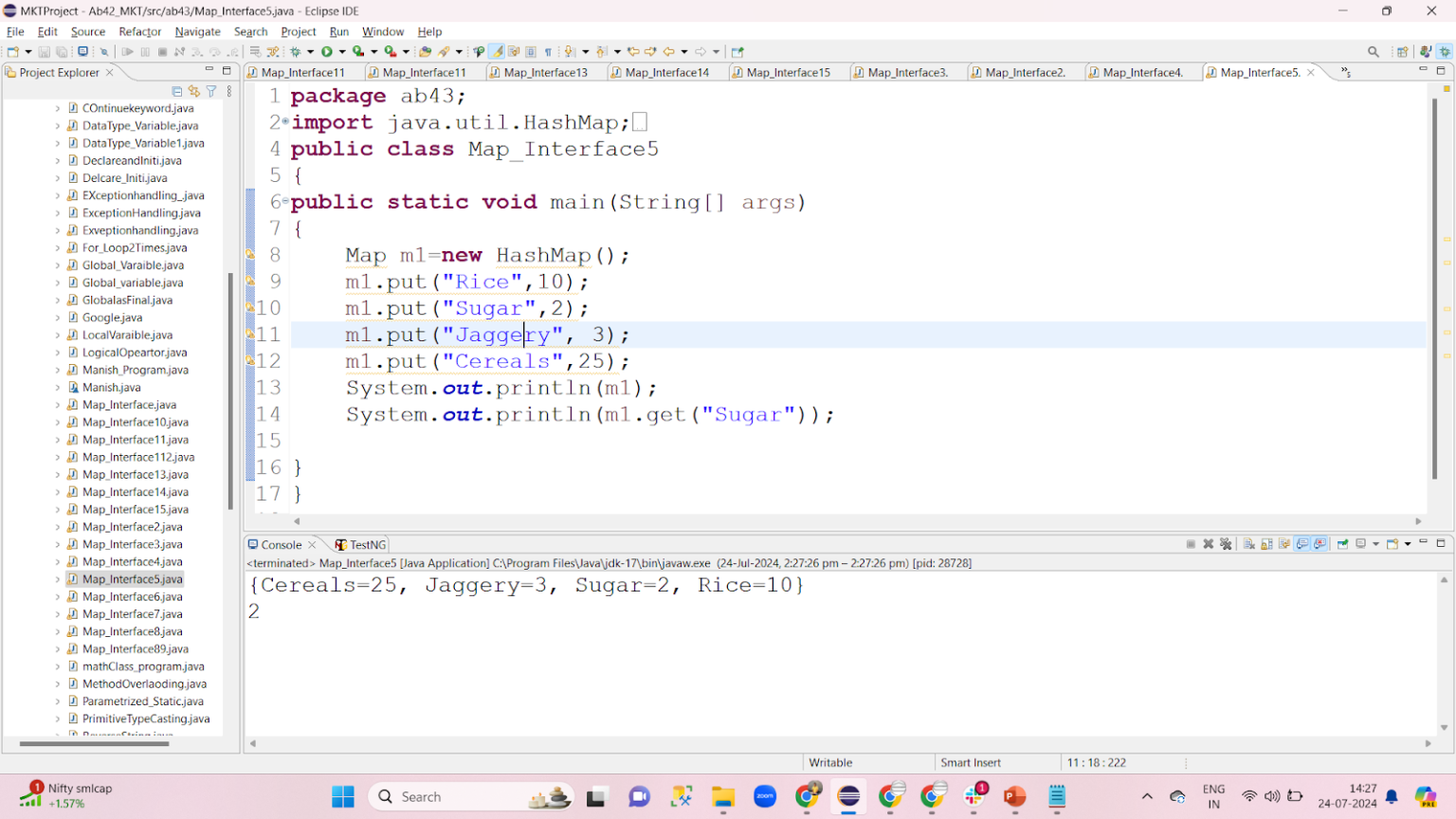Click the Windows Start button
This screenshot has height=819, width=1456.
click(x=343, y=796)
